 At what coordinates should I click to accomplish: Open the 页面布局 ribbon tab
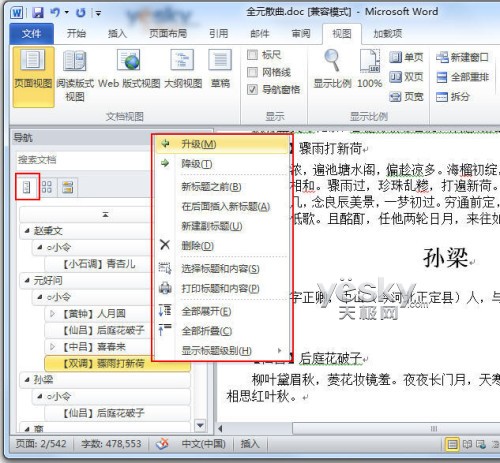click(x=168, y=34)
